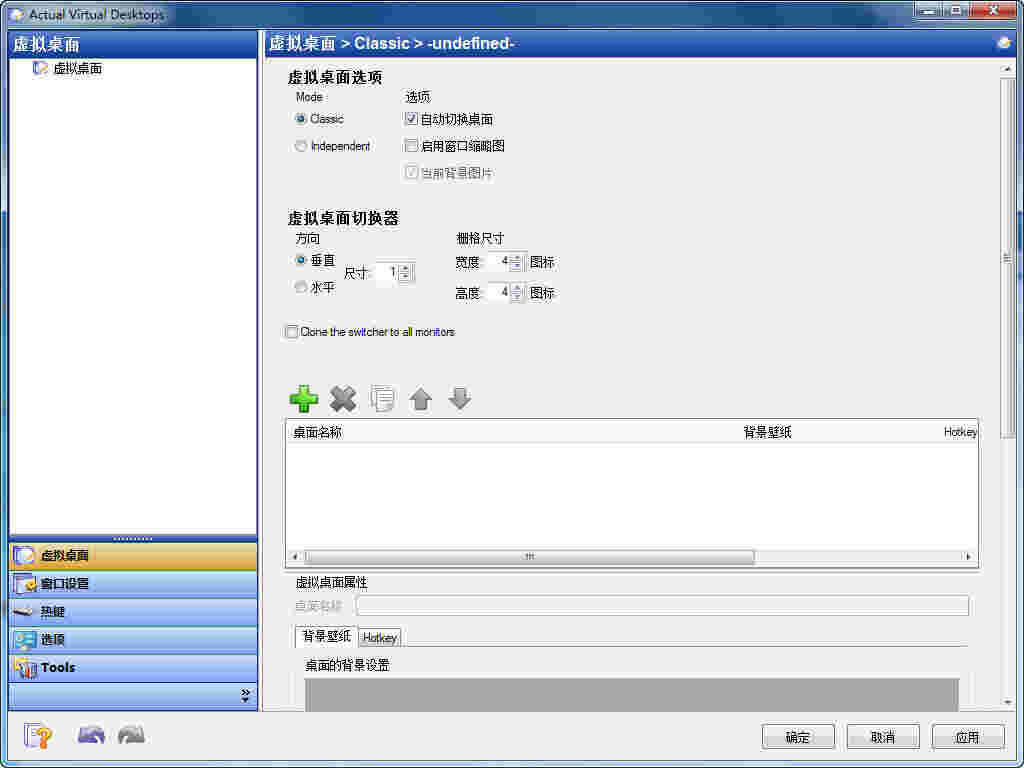The image size is (1024, 768).
Task: Click the desktop name input field
Action: (x=662, y=605)
